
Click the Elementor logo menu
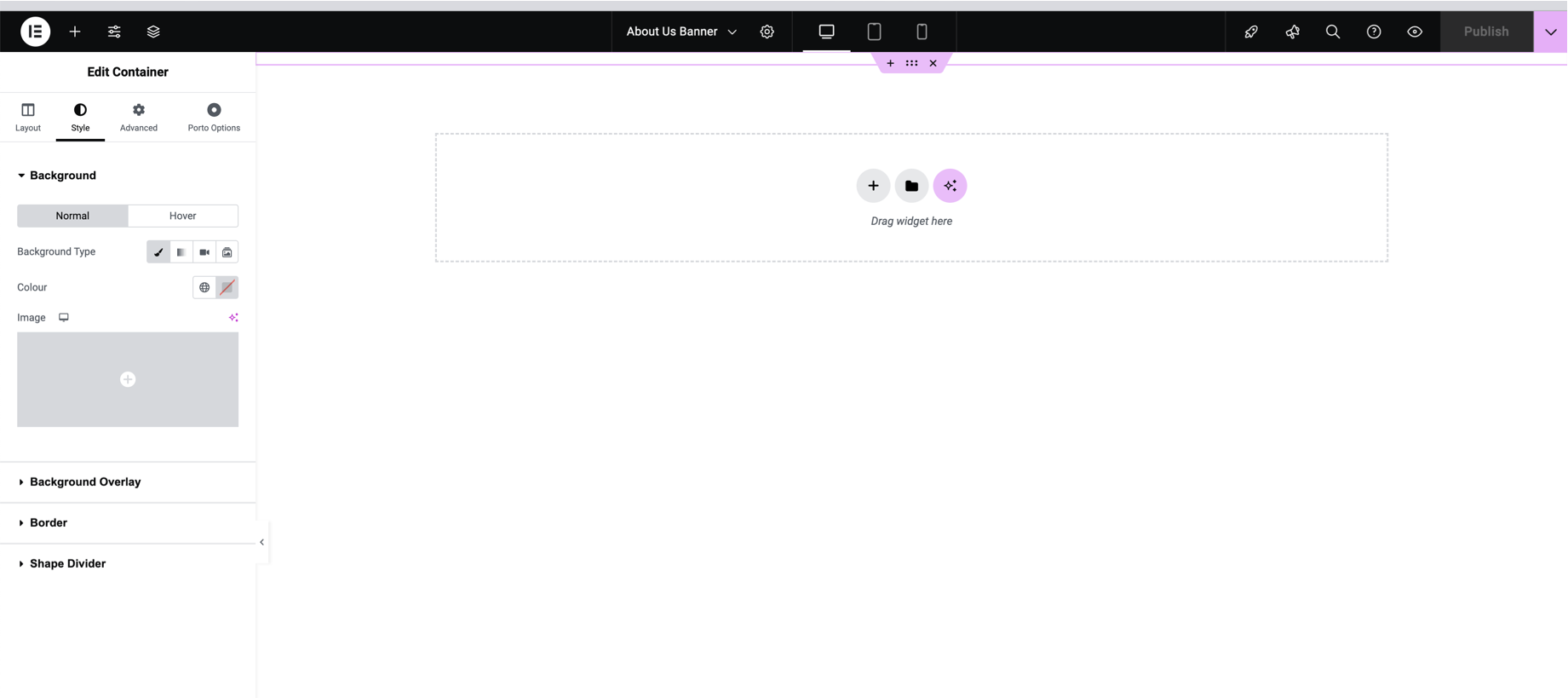(x=35, y=32)
